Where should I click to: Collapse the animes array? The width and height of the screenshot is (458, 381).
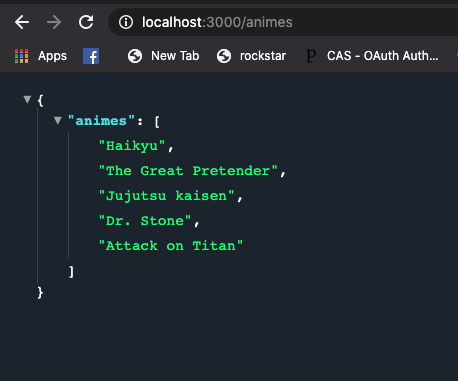[58, 120]
